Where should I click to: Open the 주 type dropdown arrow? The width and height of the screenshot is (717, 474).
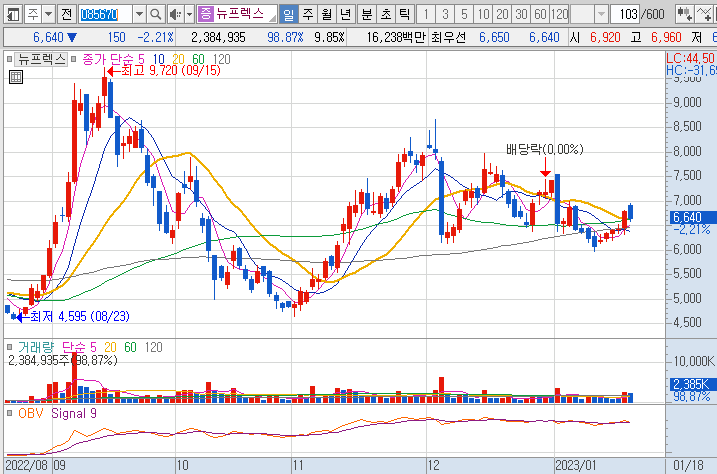point(48,15)
